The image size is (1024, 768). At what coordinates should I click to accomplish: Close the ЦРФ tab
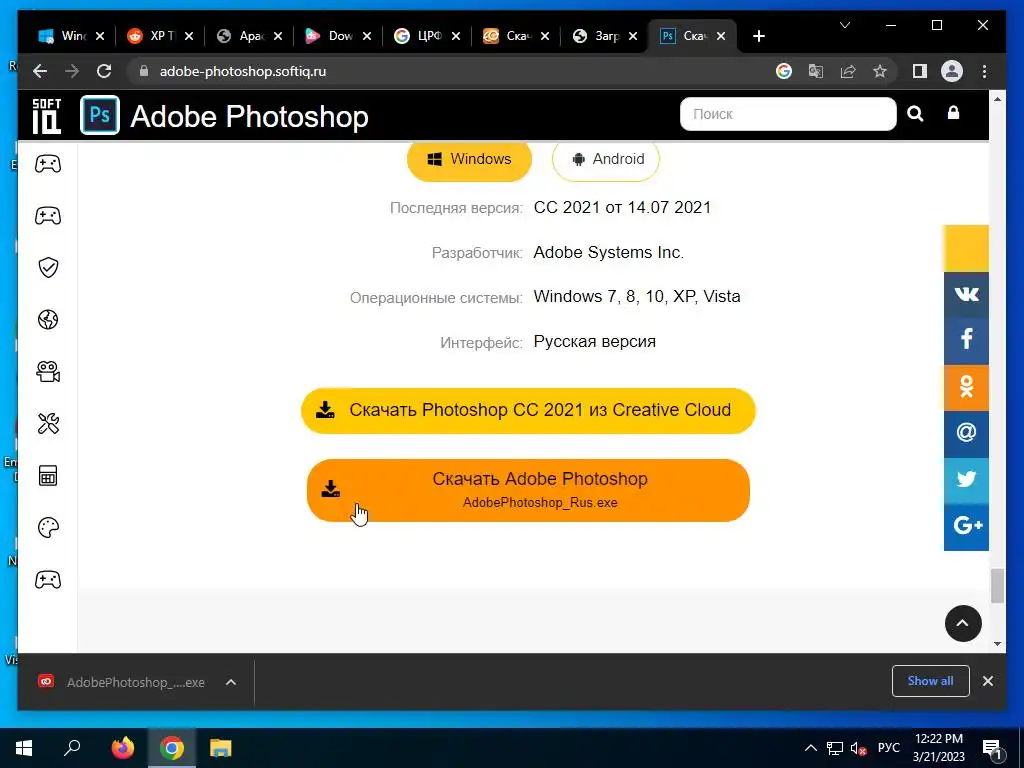[456, 36]
